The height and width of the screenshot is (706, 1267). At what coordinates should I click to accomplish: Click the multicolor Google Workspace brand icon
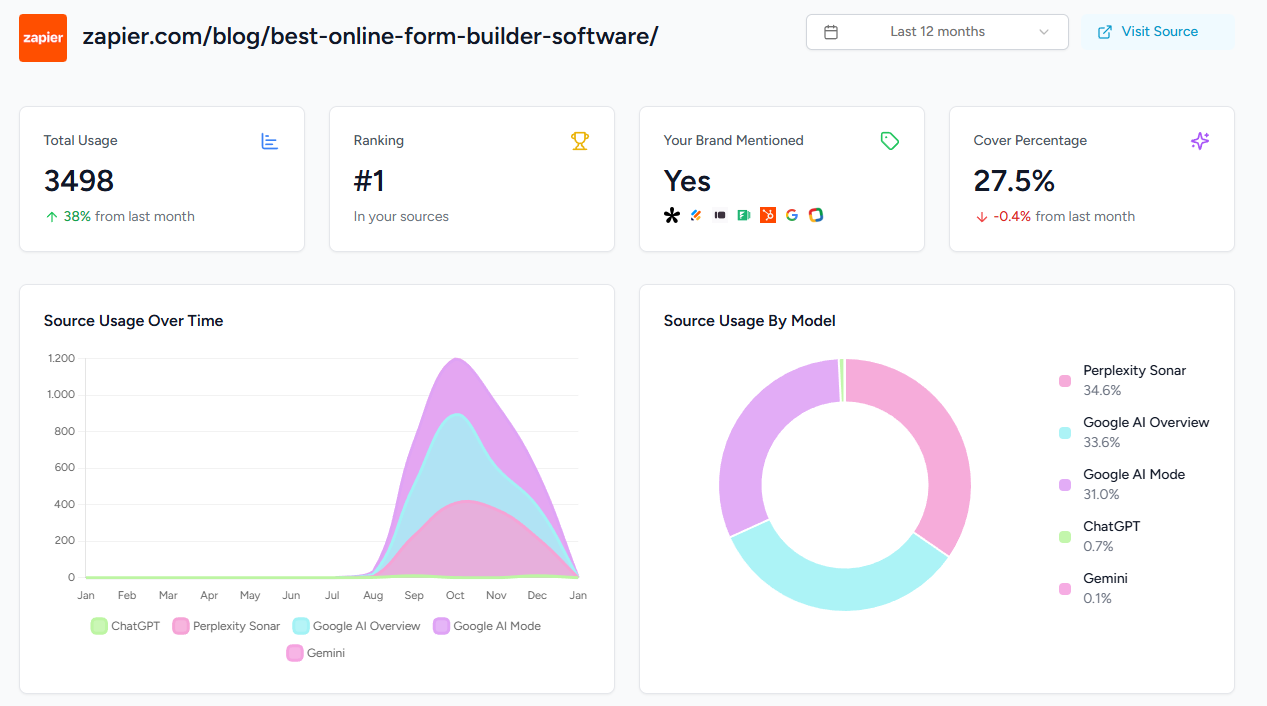816,215
